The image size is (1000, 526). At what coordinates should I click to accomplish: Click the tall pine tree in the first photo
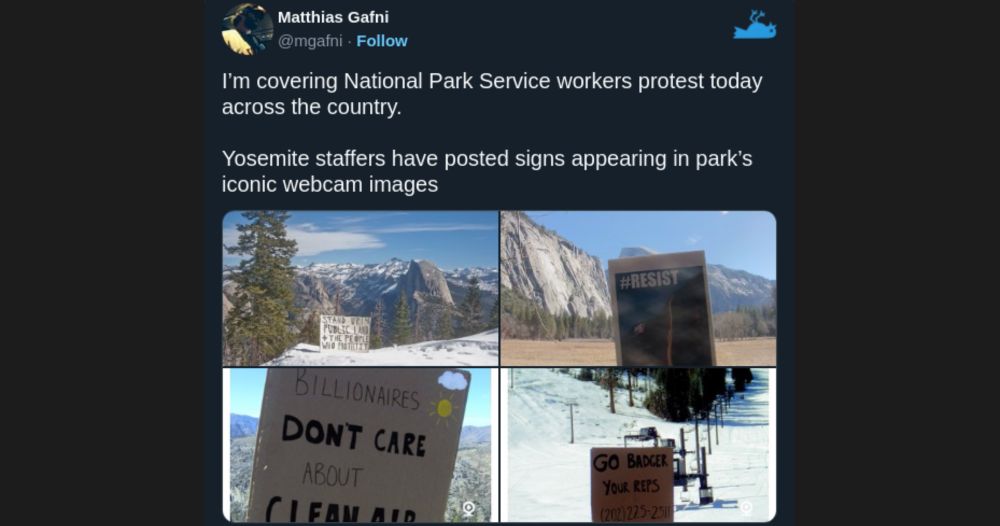[260, 287]
